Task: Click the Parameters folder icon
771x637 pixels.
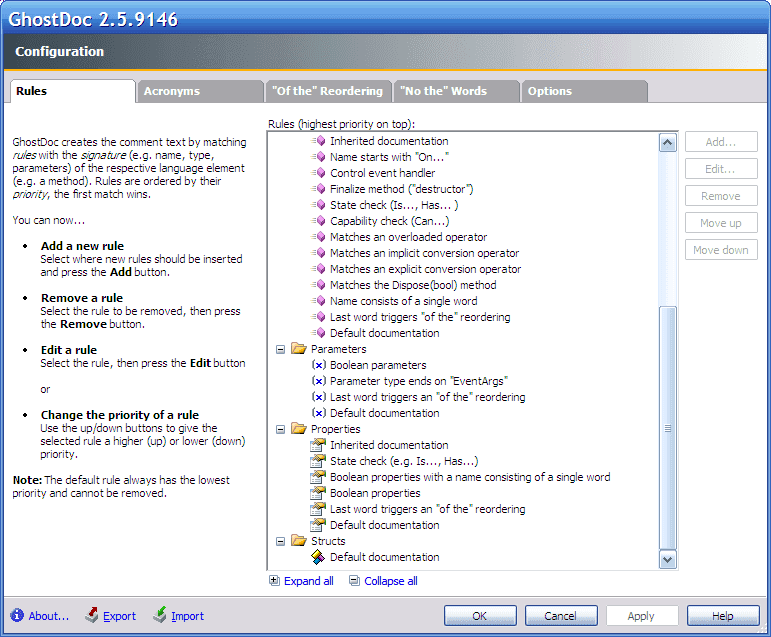Action: (x=298, y=349)
